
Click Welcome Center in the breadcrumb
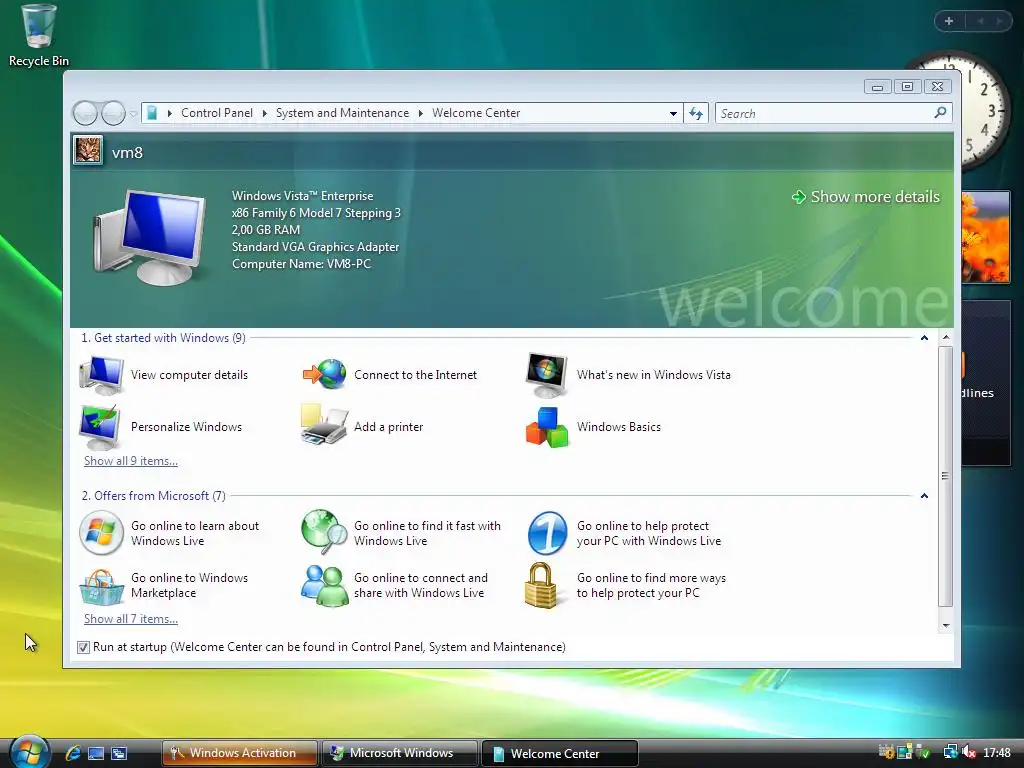476,113
